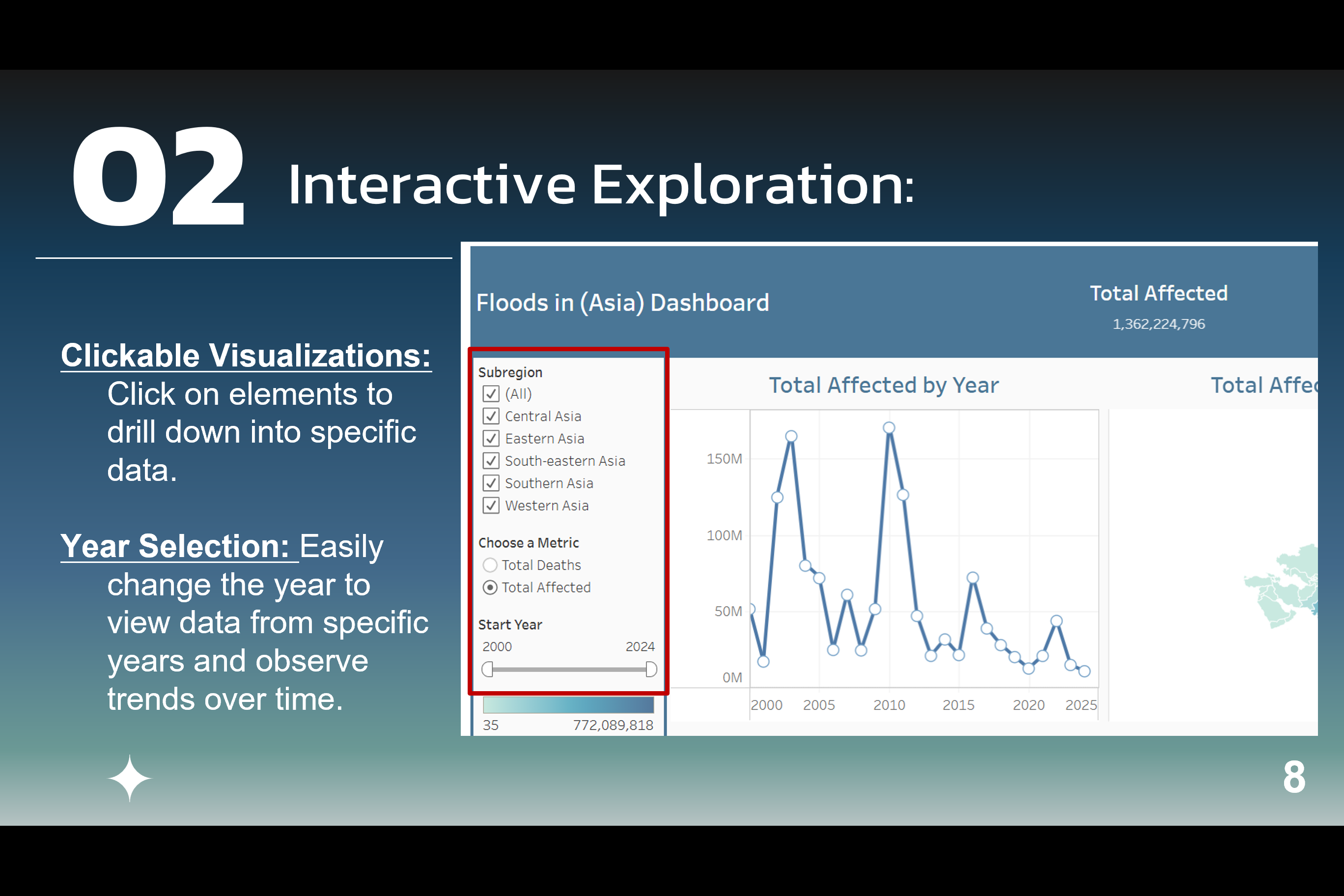
Task: Toggle the (All) subregion checkbox
Action: 491,393
